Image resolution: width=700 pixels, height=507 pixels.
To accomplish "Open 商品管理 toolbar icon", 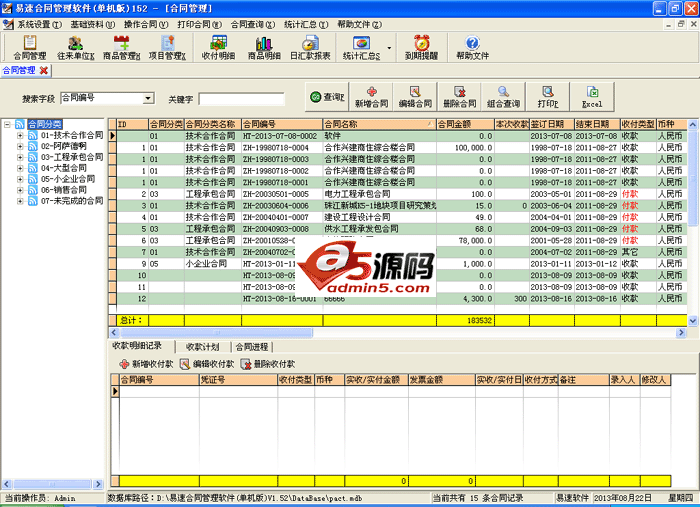I will point(121,48).
